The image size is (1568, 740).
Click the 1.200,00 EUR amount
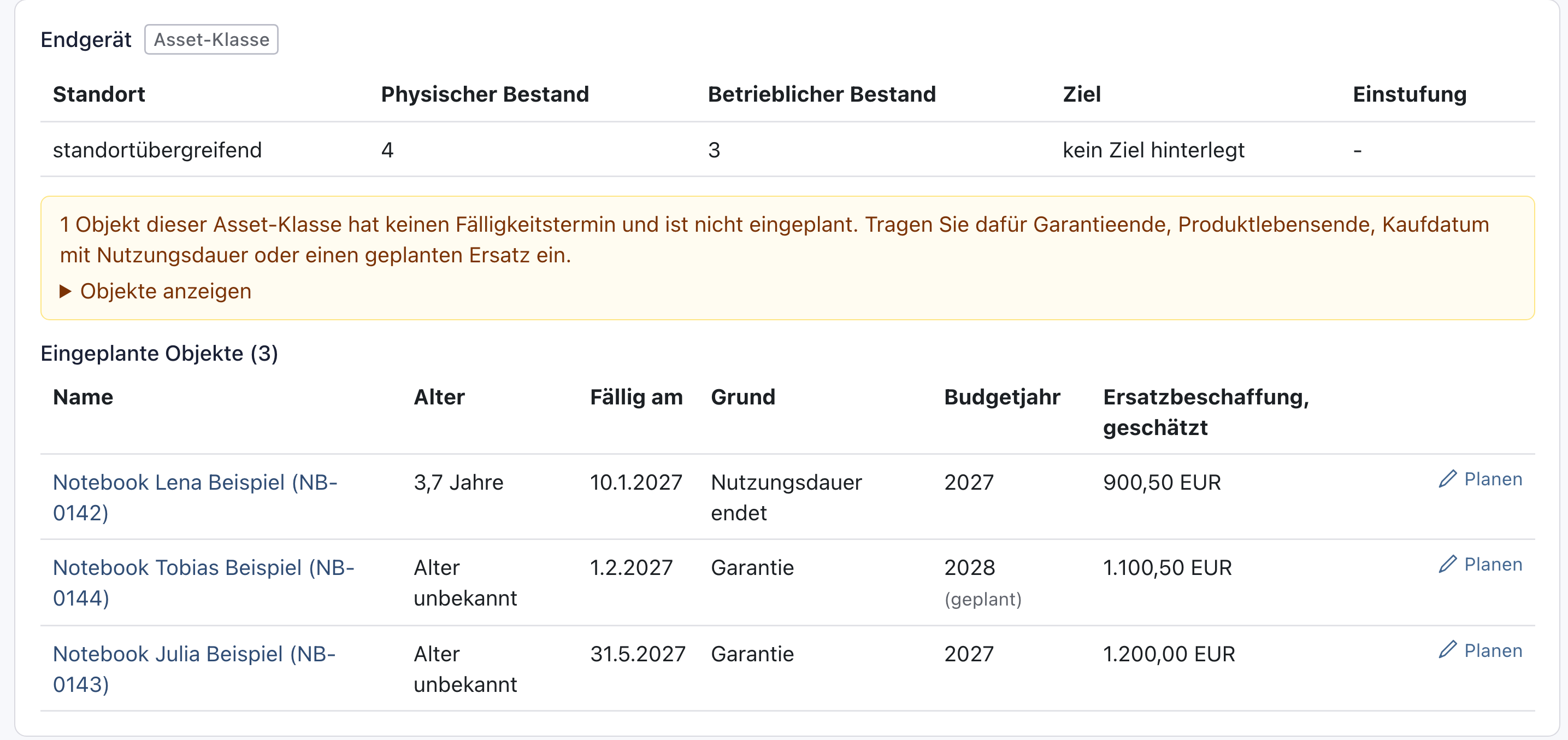pos(1169,654)
